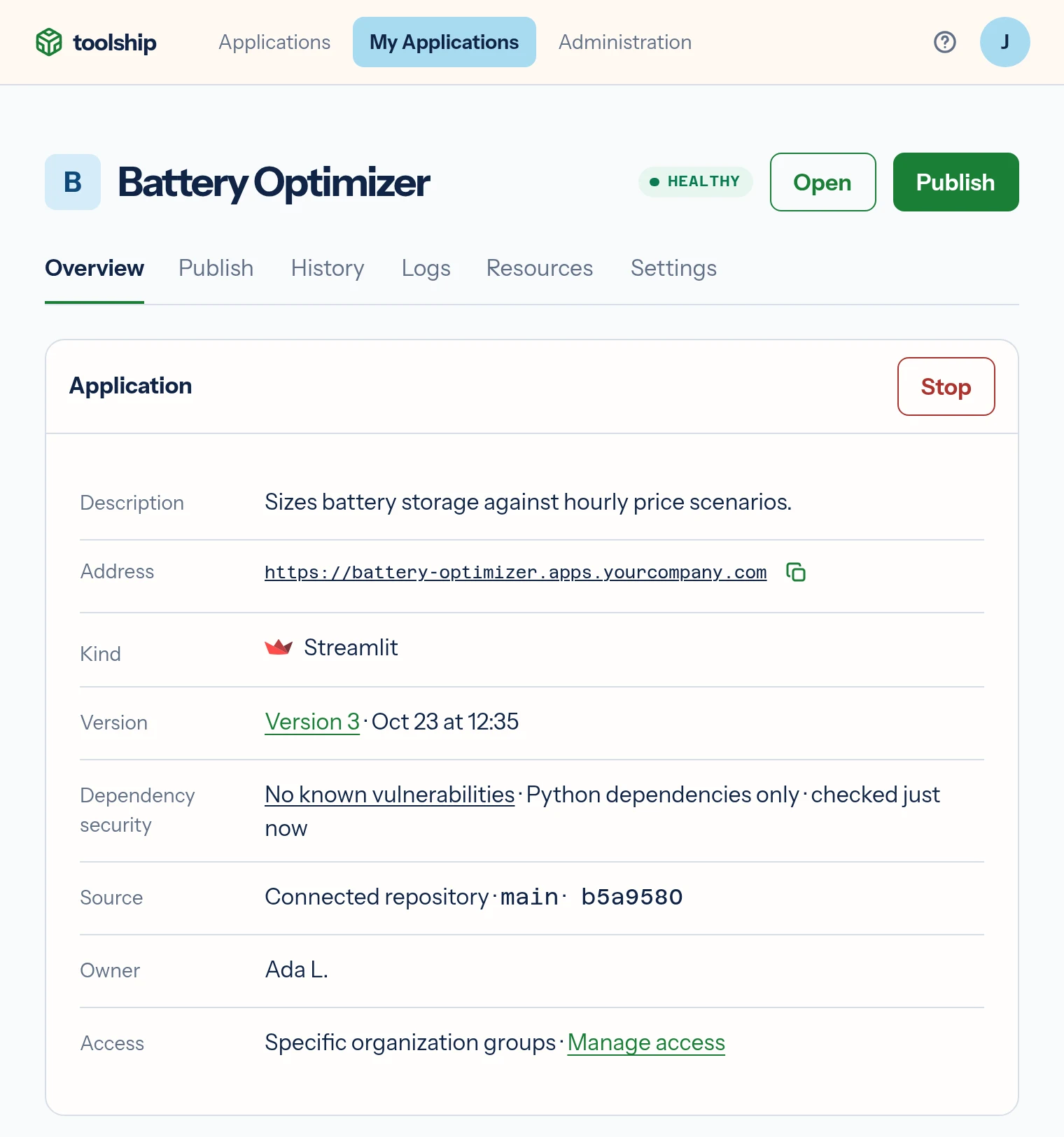Click the Open button
The height and width of the screenshot is (1137, 1064).
tap(823, 182)
